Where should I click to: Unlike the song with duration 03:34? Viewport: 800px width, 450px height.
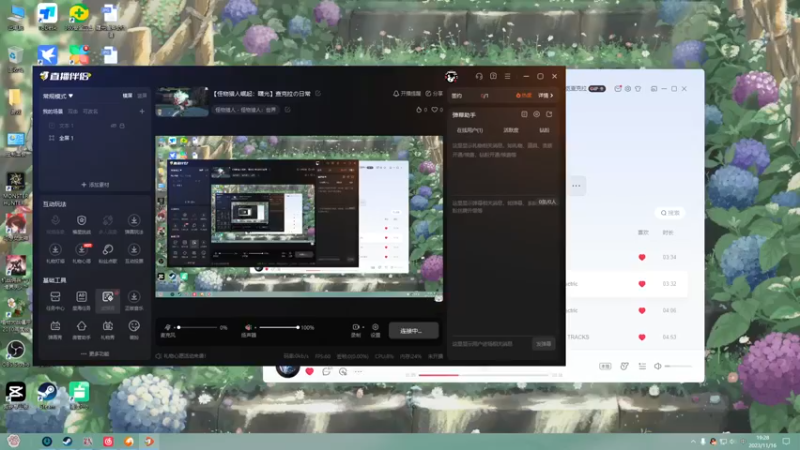coord(642,257)
